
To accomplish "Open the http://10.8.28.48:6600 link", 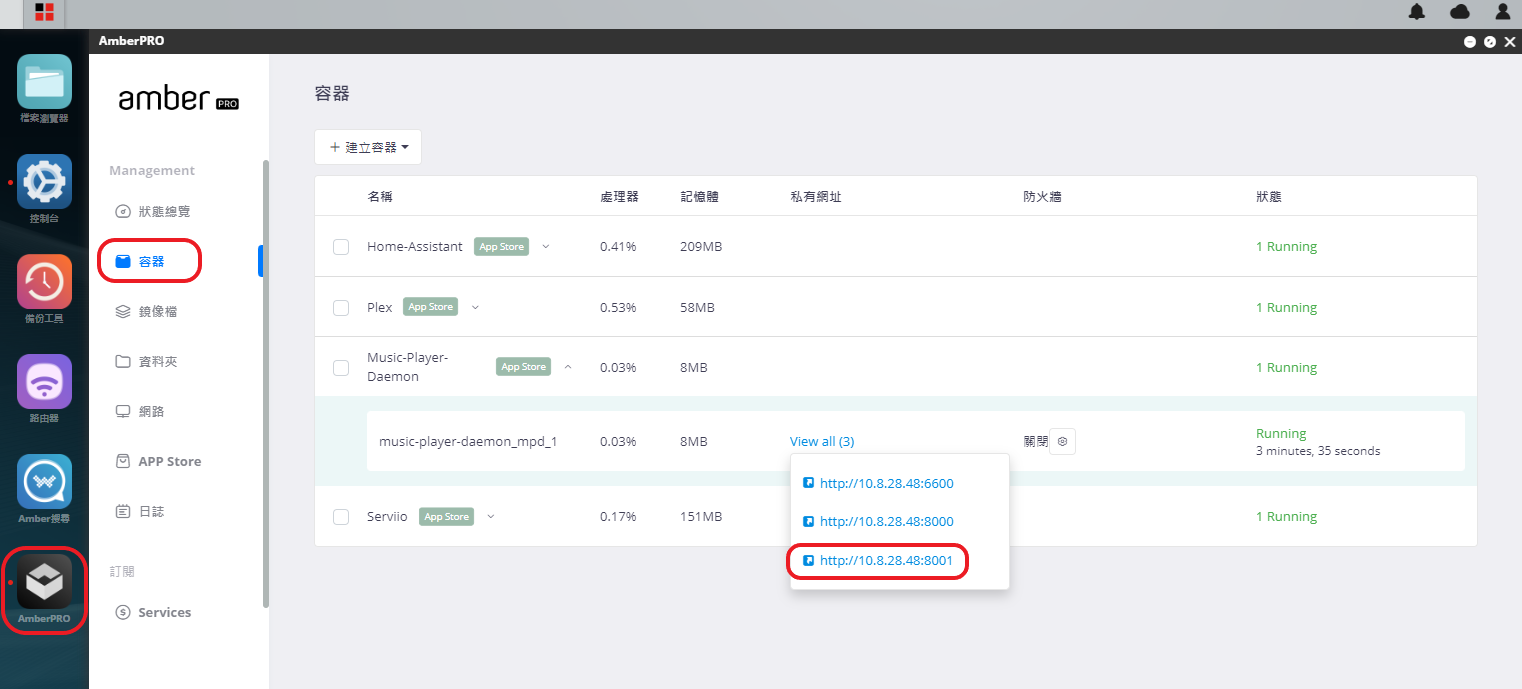I will click(886, 483).
